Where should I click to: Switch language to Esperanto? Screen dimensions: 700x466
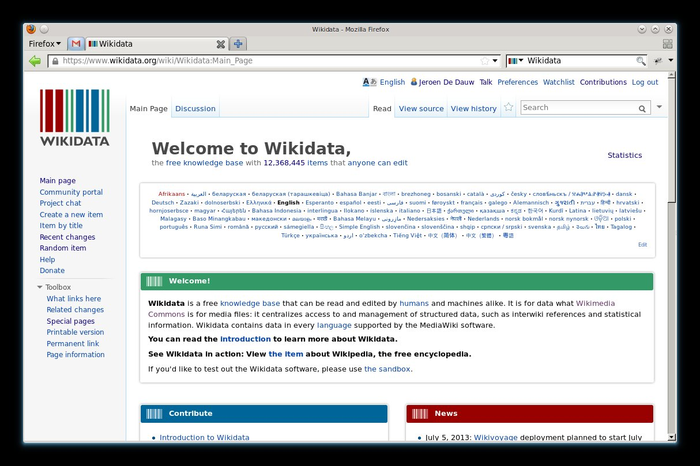point(320,203)
